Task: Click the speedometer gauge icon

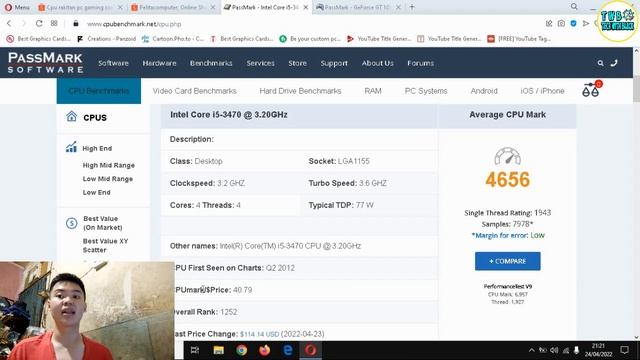Action: [507, 156]
